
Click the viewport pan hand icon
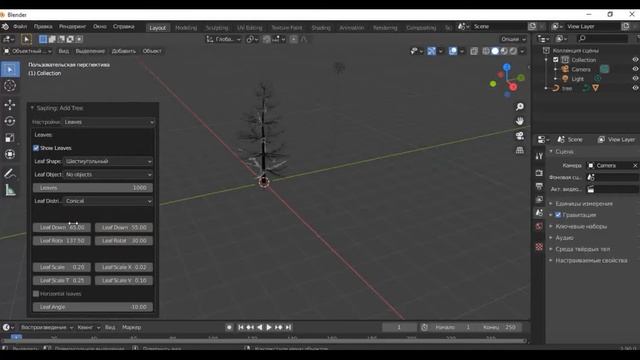[520, 121]
